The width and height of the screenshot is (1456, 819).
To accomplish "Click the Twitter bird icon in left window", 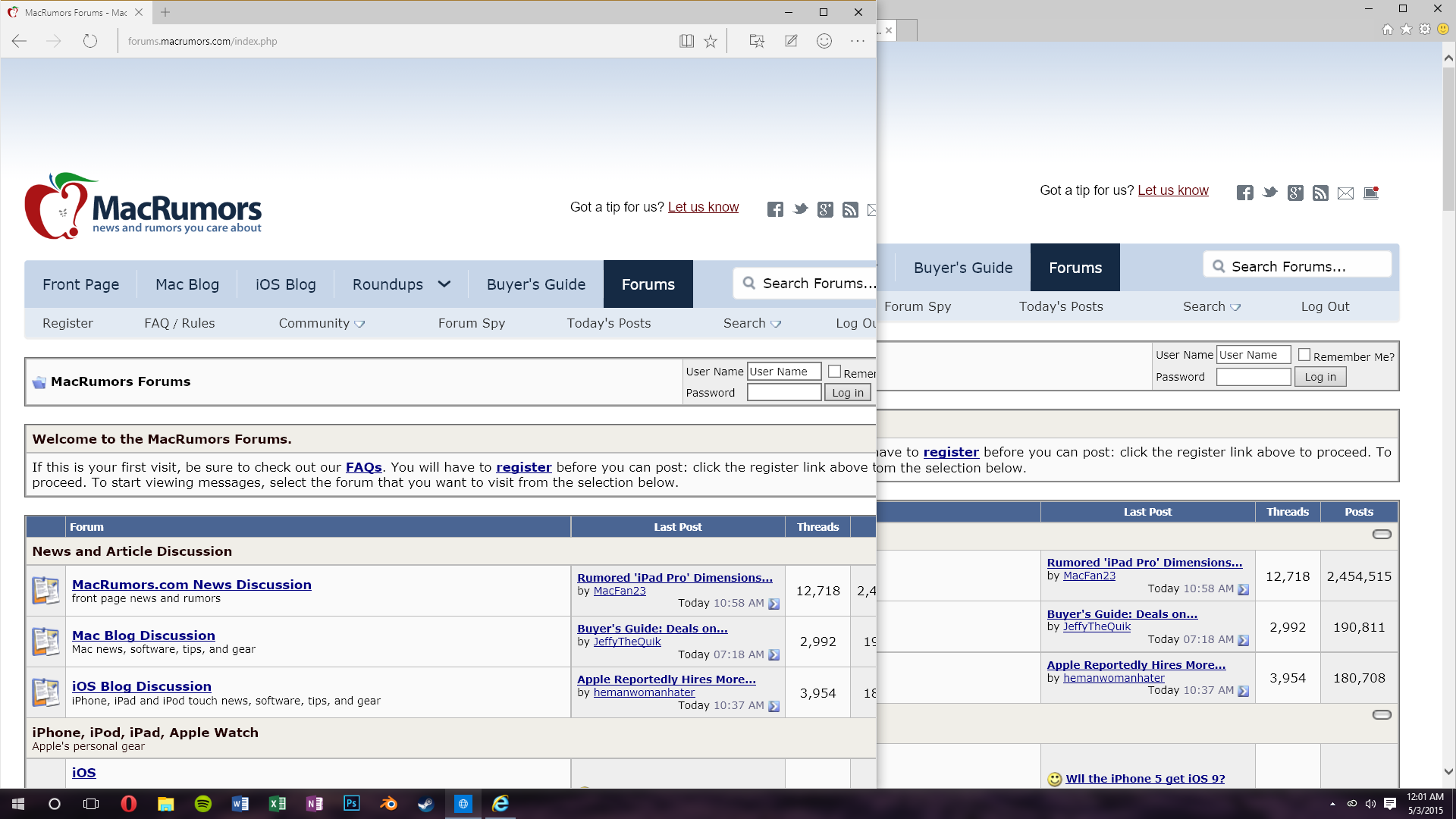I will tap(800, 209).
